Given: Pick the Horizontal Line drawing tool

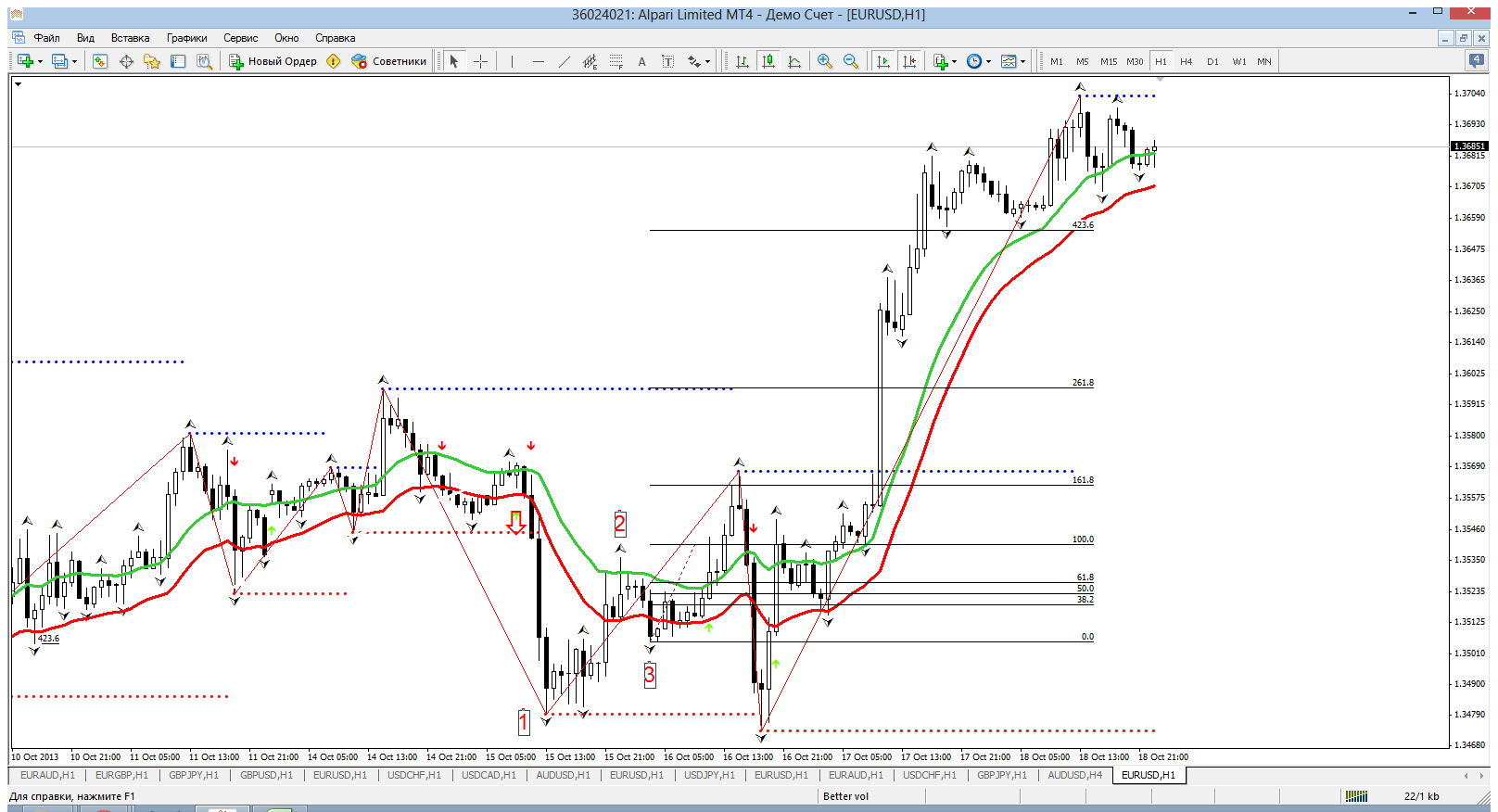Looking at the screenshot, I should pyautogui.click(x=539, y=61).
